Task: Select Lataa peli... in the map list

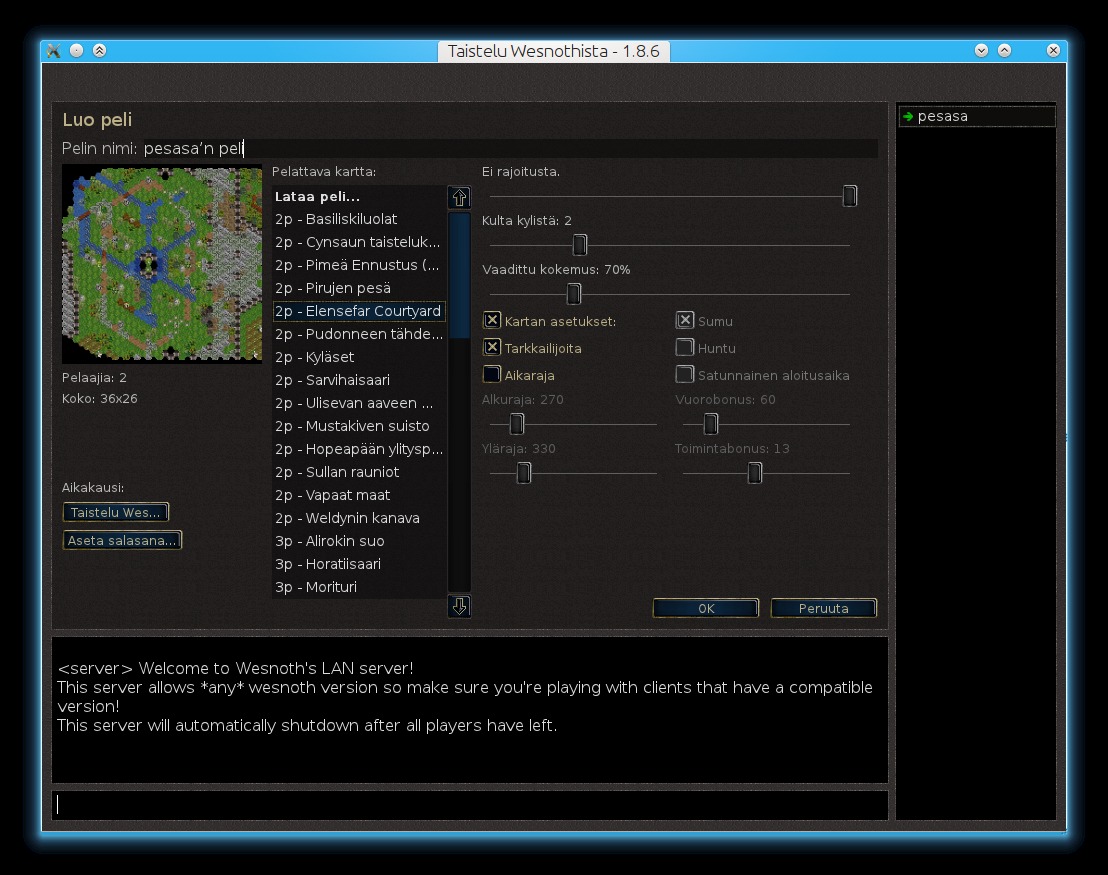Action: [x=359, y=196]
